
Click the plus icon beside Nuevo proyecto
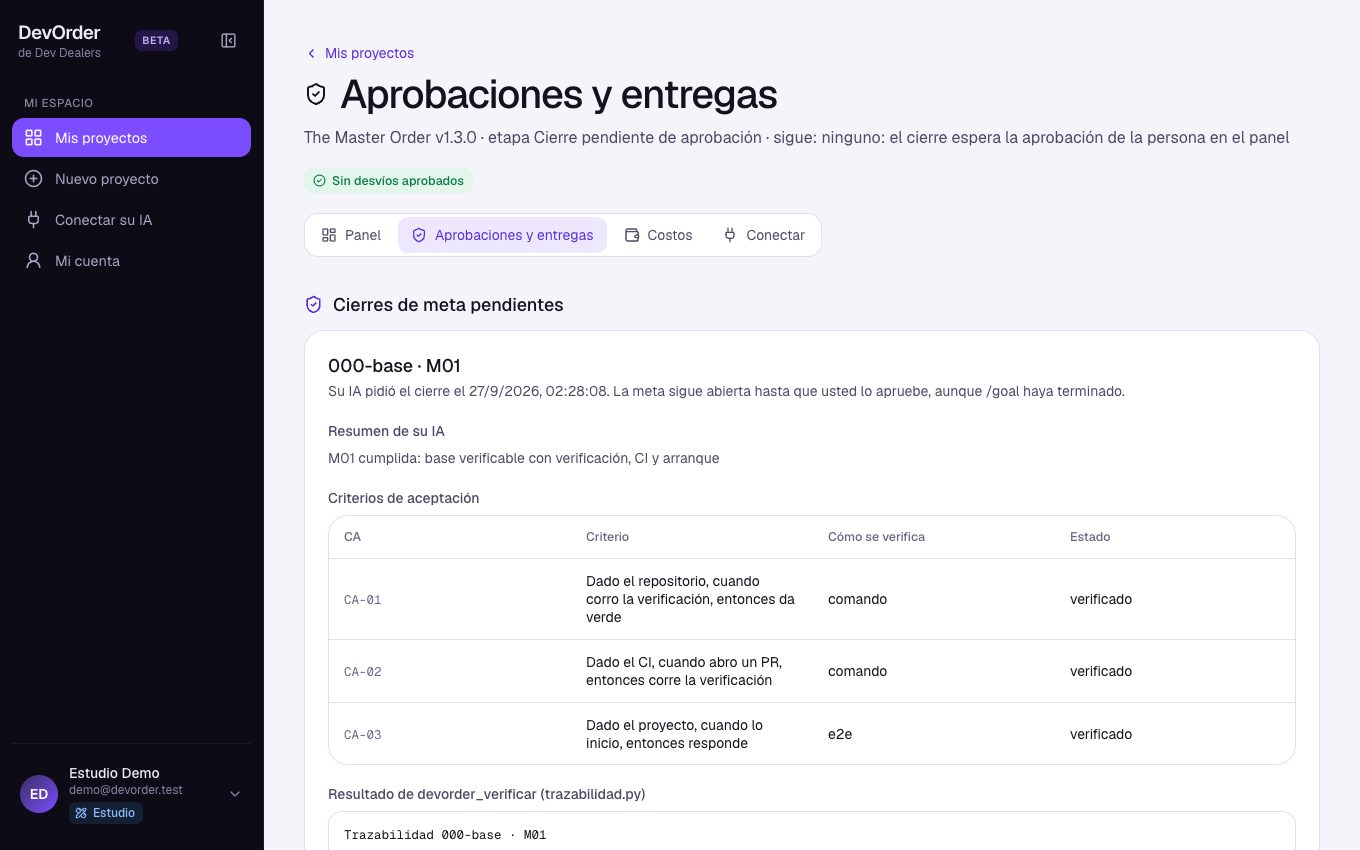[x=33, y=179]
